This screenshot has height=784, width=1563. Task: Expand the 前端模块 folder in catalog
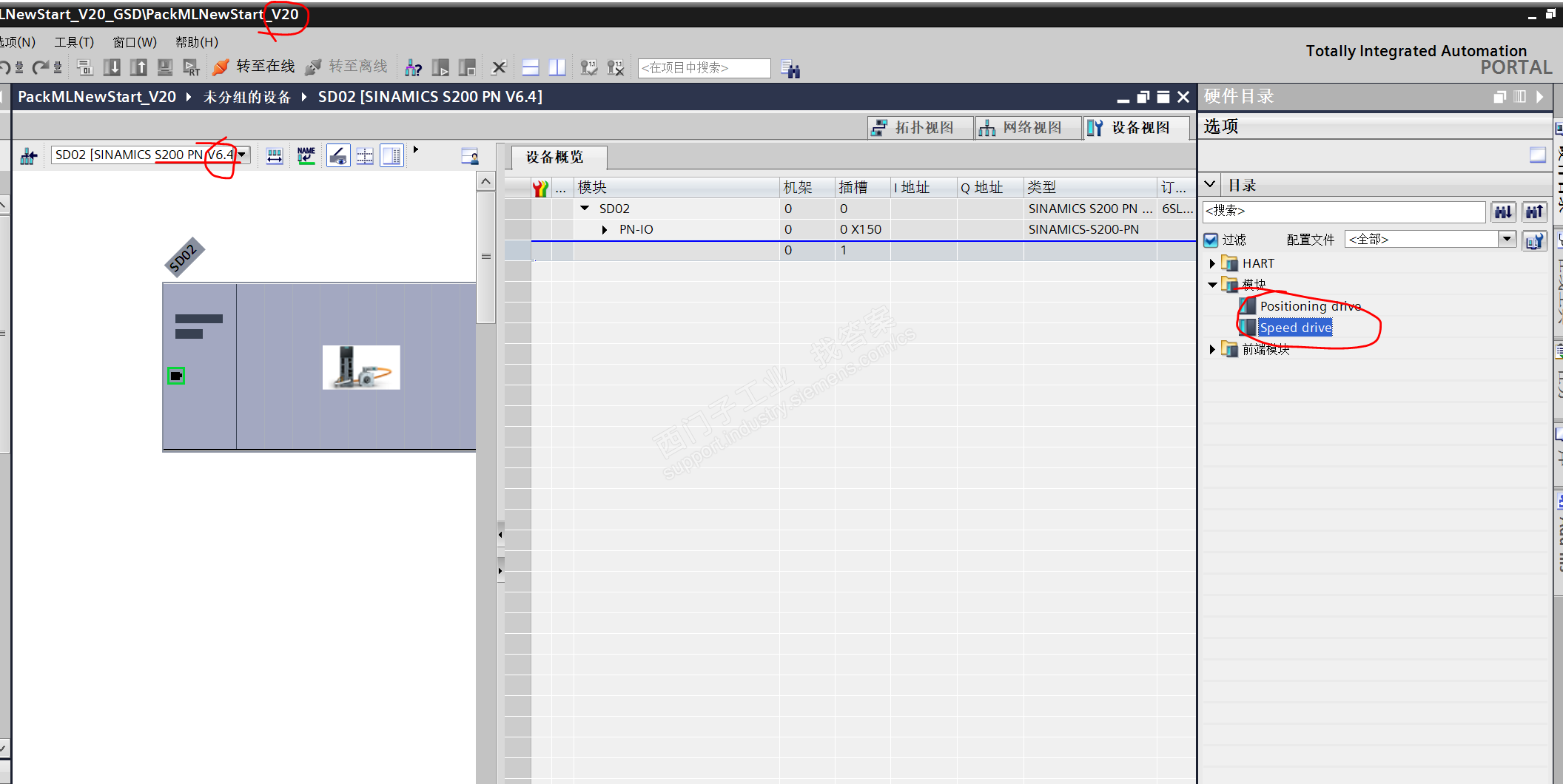[1212, 349]
